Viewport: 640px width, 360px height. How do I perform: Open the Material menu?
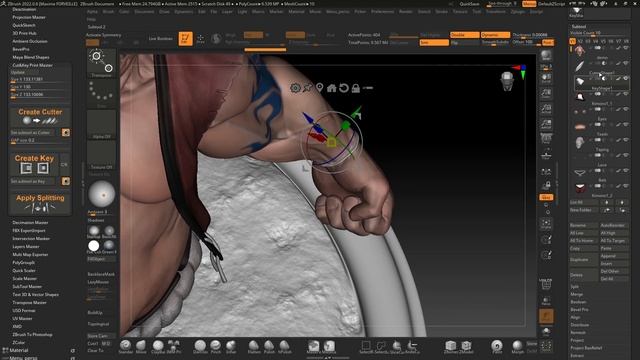(296, 11)
